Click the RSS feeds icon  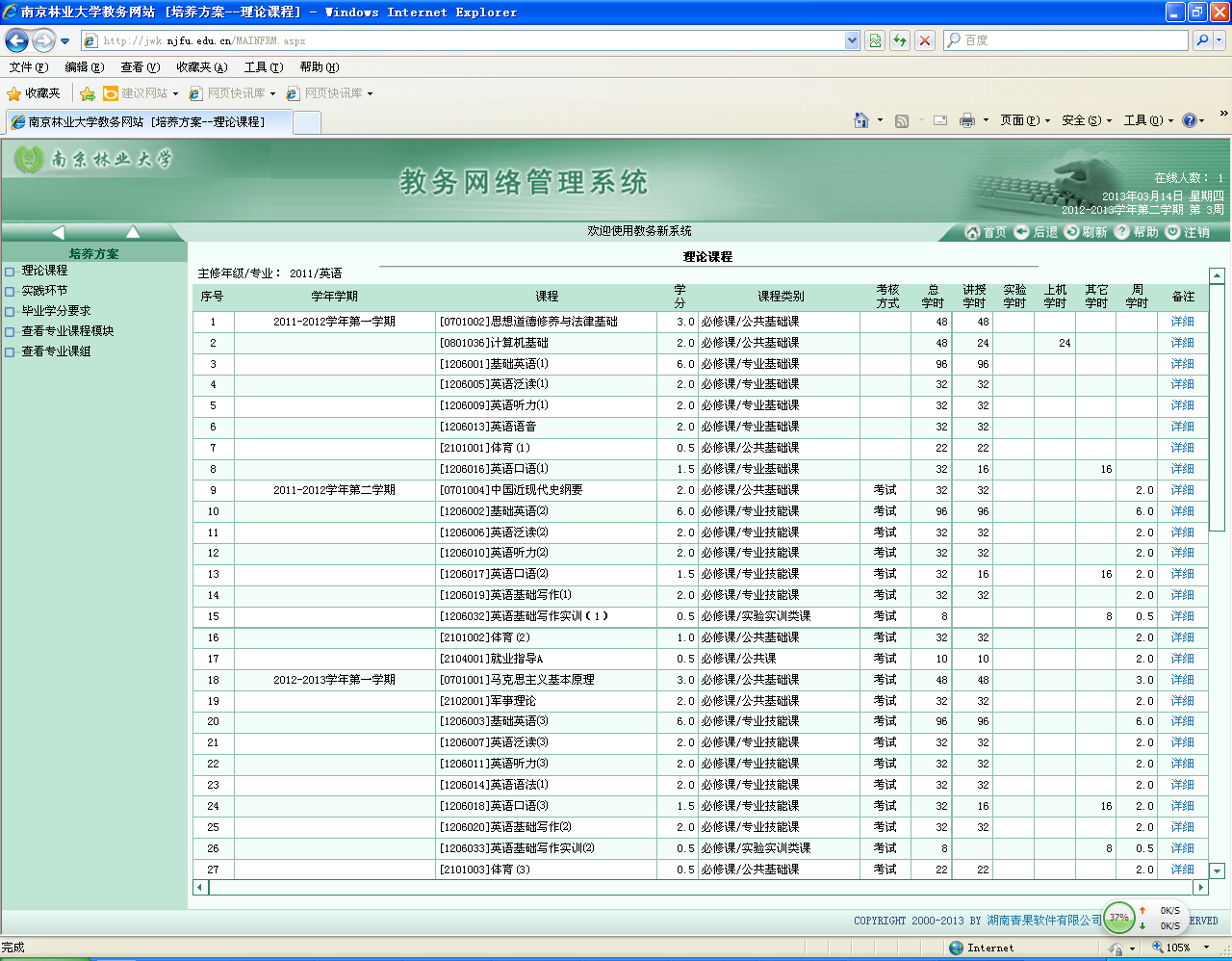(902, 120)
